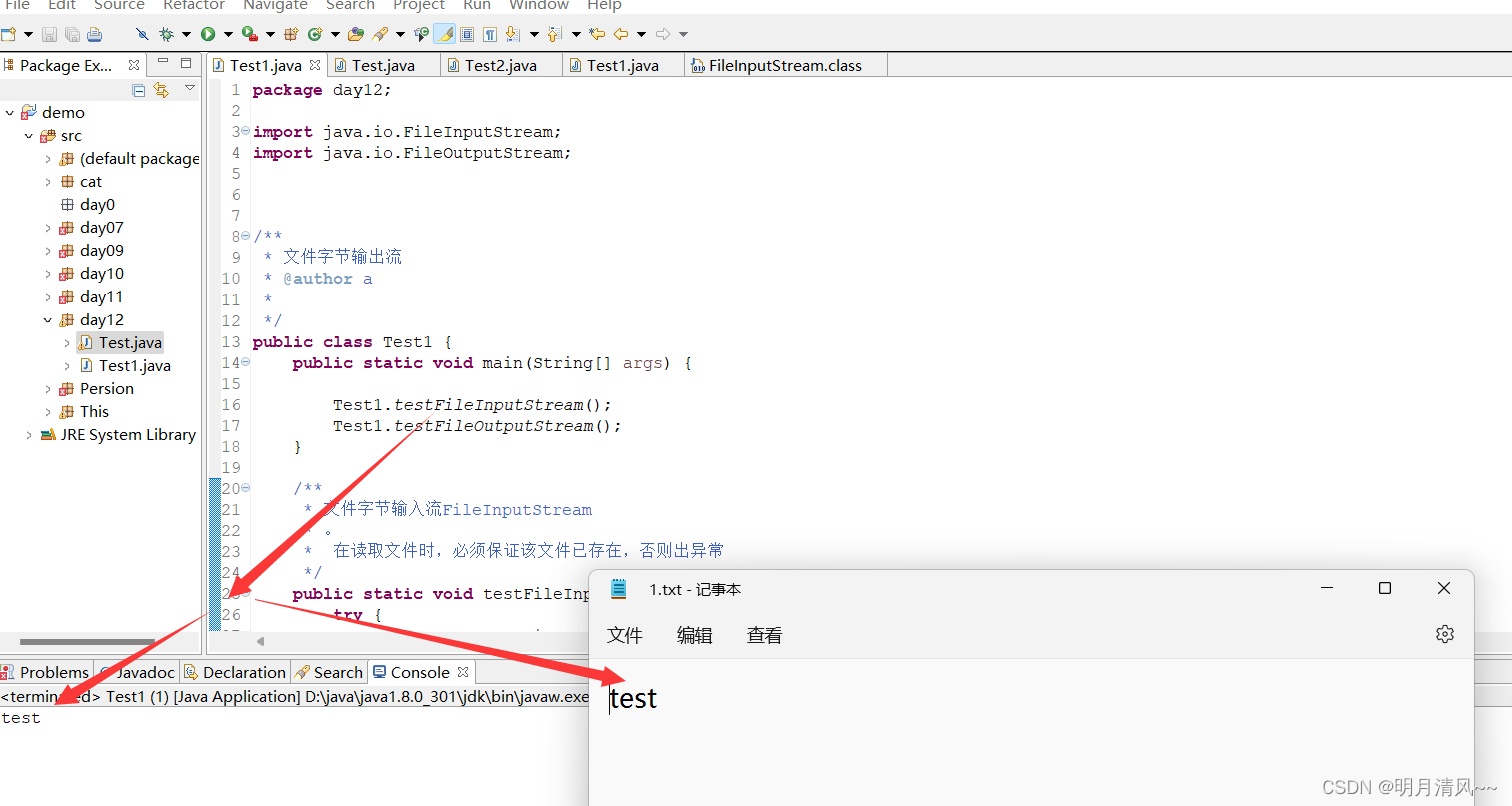Image resolution: width=1512 pixels, height=806 pixels.
Task: Toggle Link with Editor icon
Action: 161,90
